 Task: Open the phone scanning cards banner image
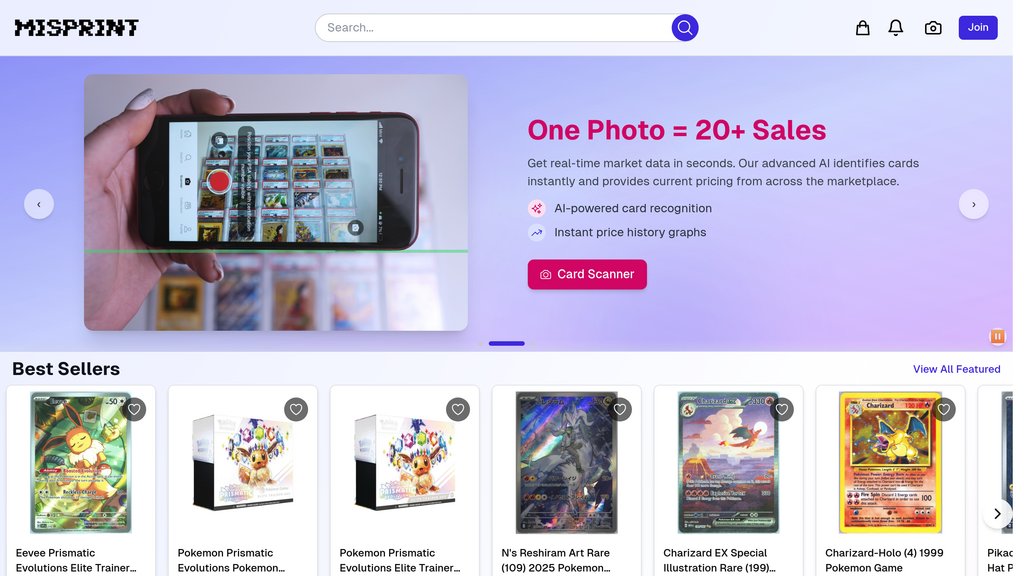coord(276,202)
